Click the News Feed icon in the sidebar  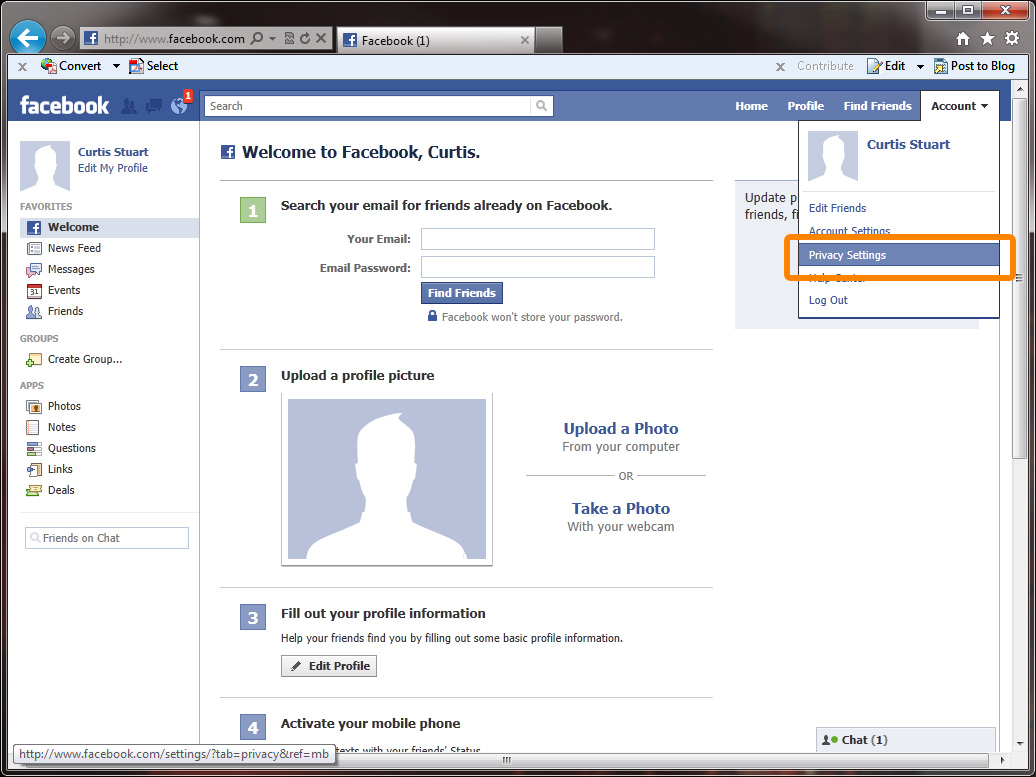pyautogui.click(x=34, y=248)
